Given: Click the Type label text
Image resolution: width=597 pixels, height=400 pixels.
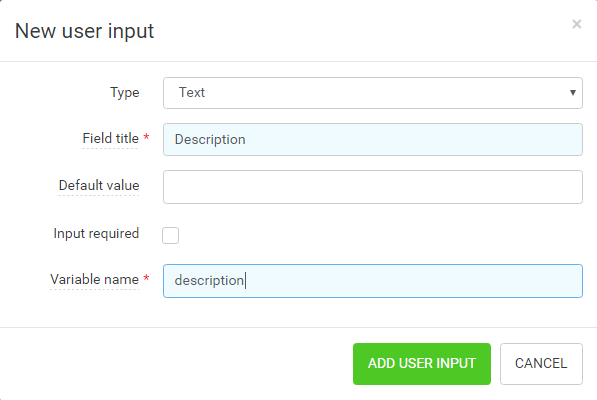Looking at the screenshot, I should [125, 92].
